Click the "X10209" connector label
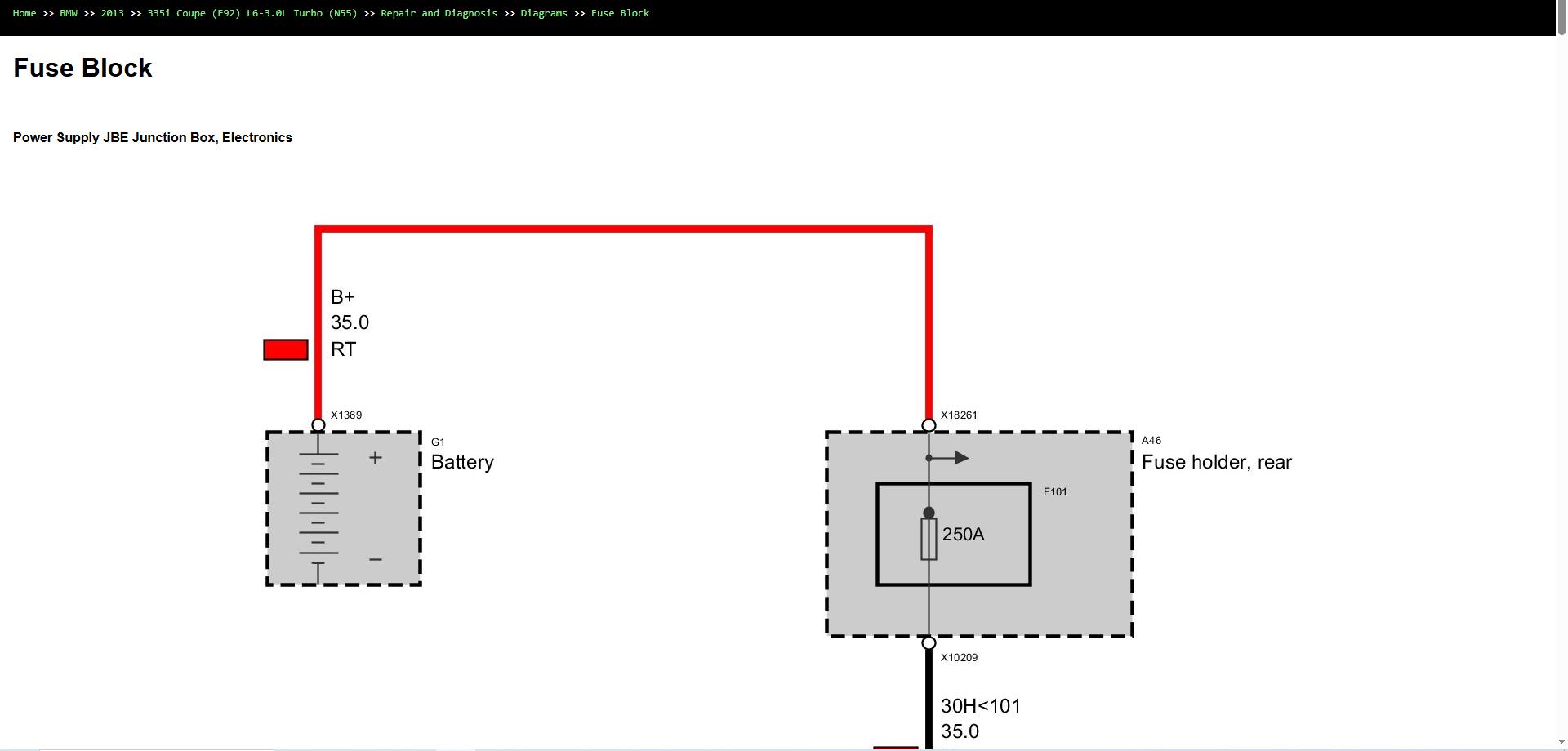 pyautogui.click(x=959, y=657)
